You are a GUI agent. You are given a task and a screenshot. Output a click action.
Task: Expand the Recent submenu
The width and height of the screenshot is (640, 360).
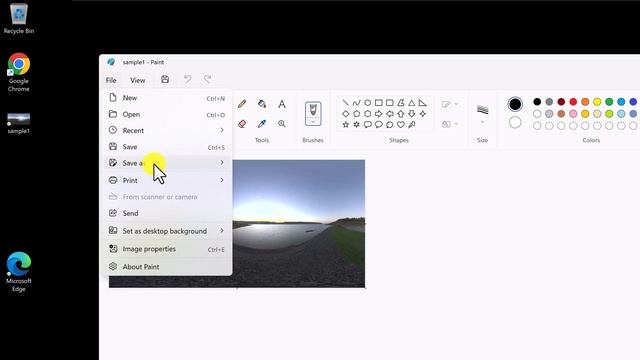coord(168,131)
